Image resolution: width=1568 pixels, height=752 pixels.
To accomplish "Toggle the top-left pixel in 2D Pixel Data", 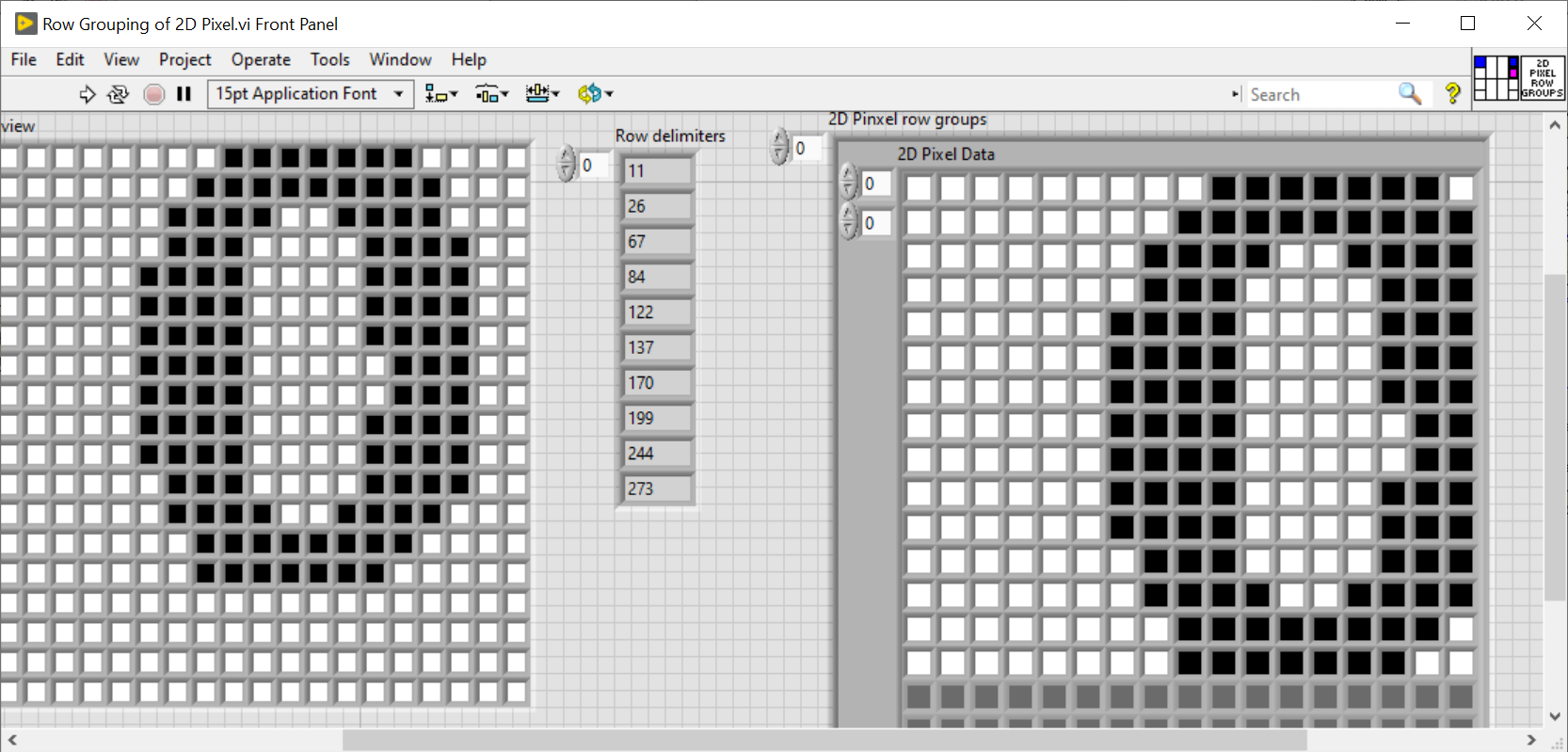I will [919, 188].
